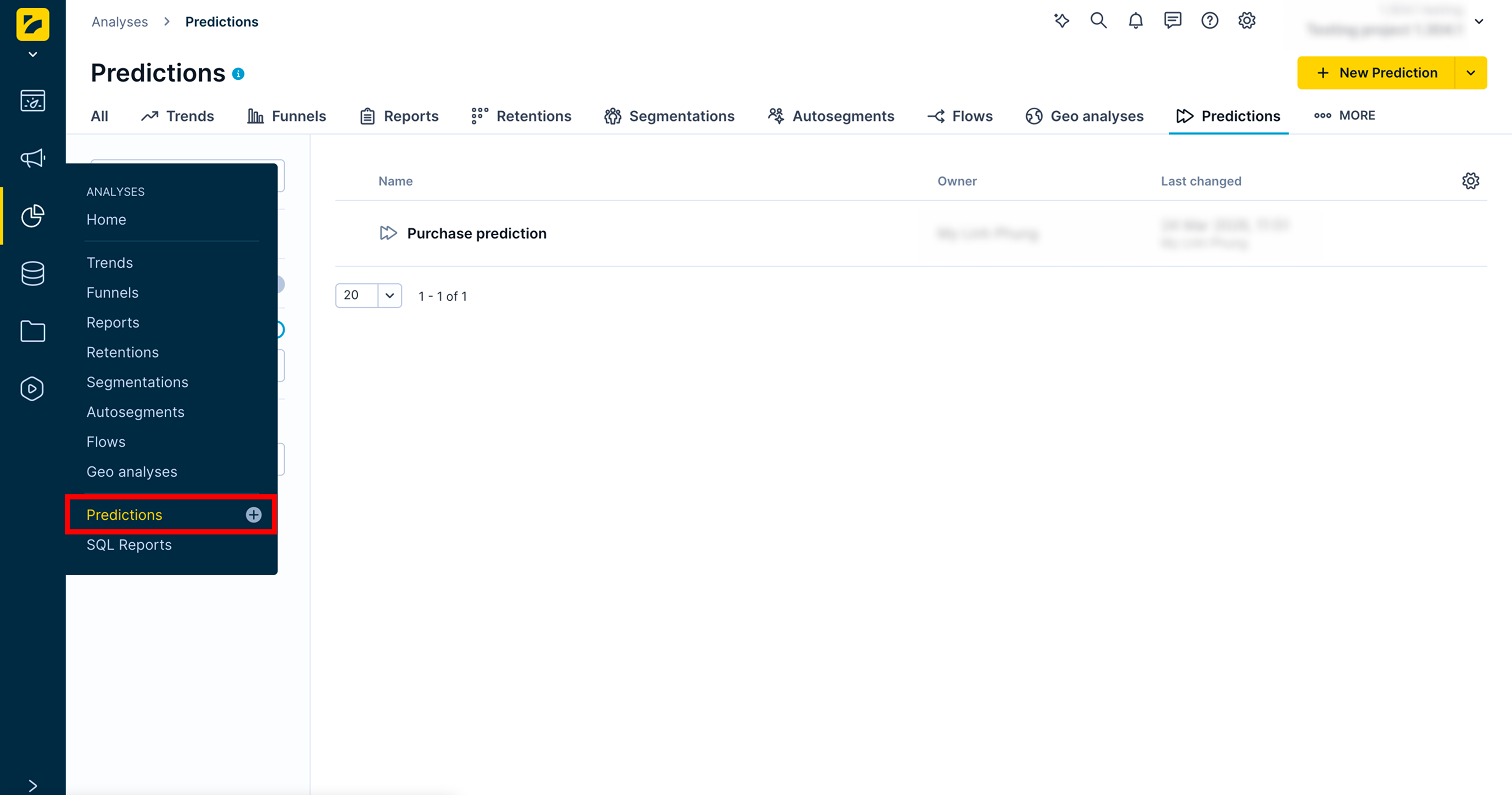Open the Purchase prediction entry

coord(476,234)
